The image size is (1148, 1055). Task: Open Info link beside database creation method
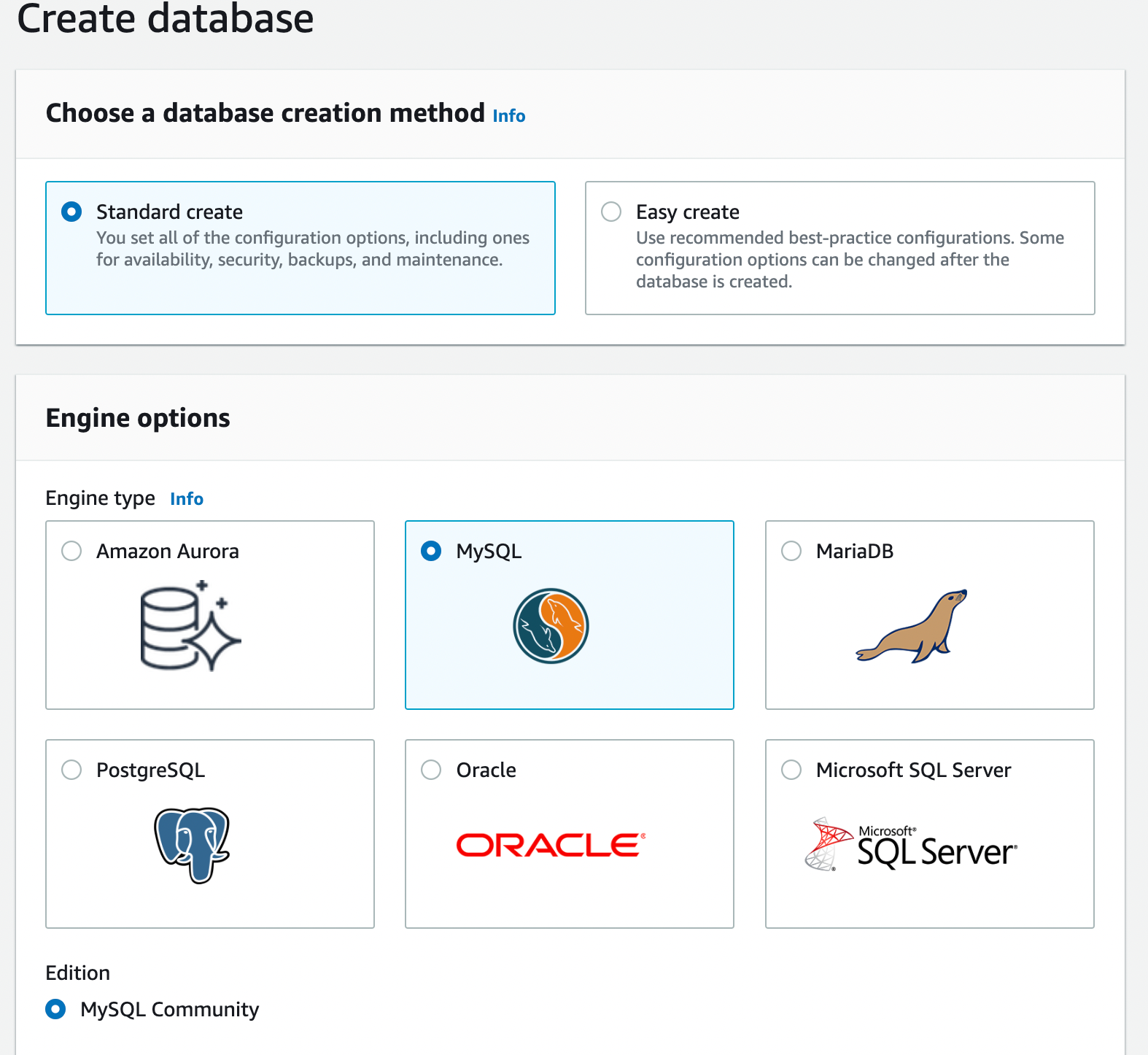(508, 116)
